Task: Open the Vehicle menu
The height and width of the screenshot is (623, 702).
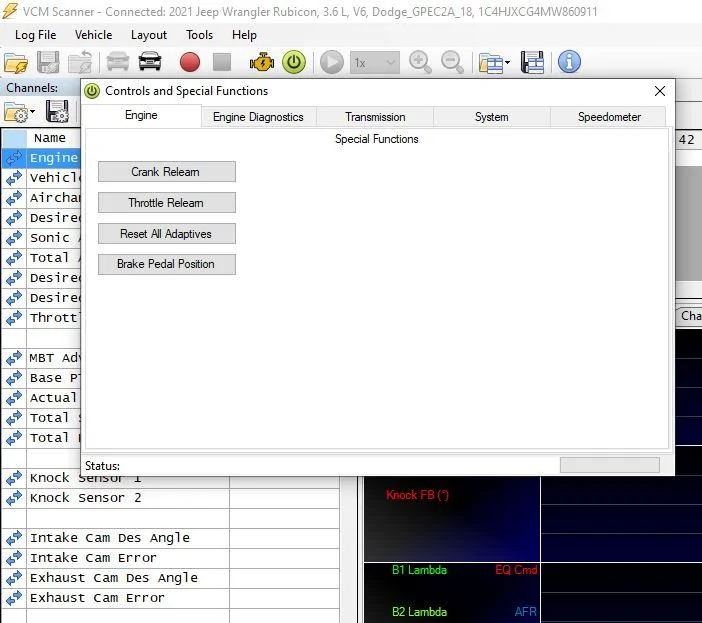Action: coord(94,35)
